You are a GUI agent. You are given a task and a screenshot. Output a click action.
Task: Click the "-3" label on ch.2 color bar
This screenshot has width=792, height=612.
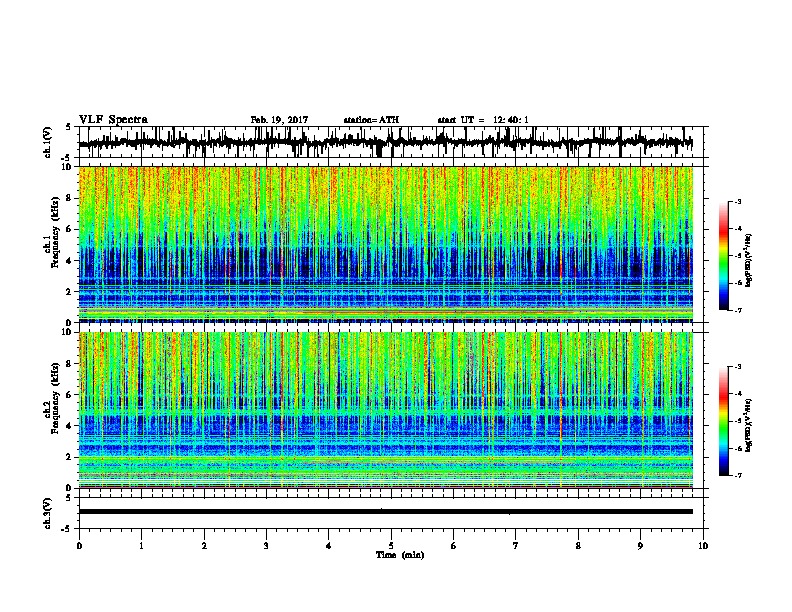click(737, 367)
